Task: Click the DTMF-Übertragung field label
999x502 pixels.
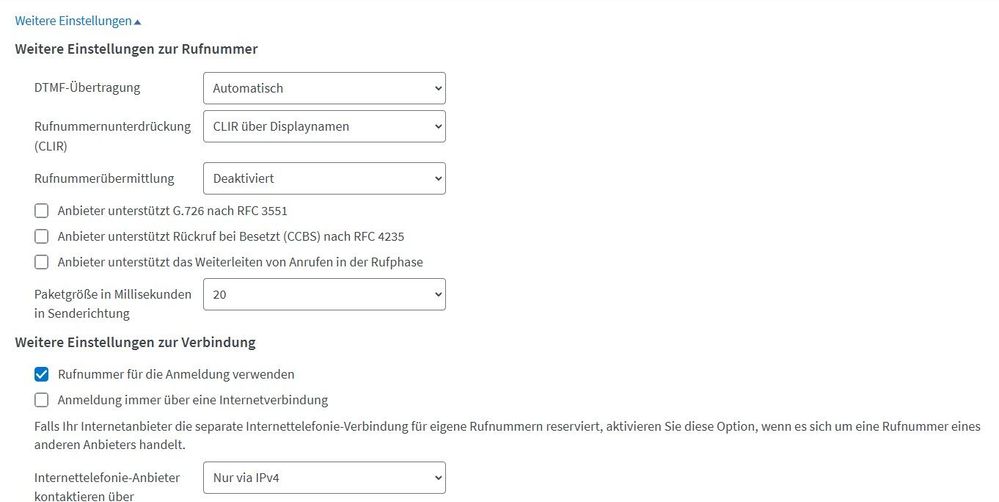Action: (x=87, y=87)
